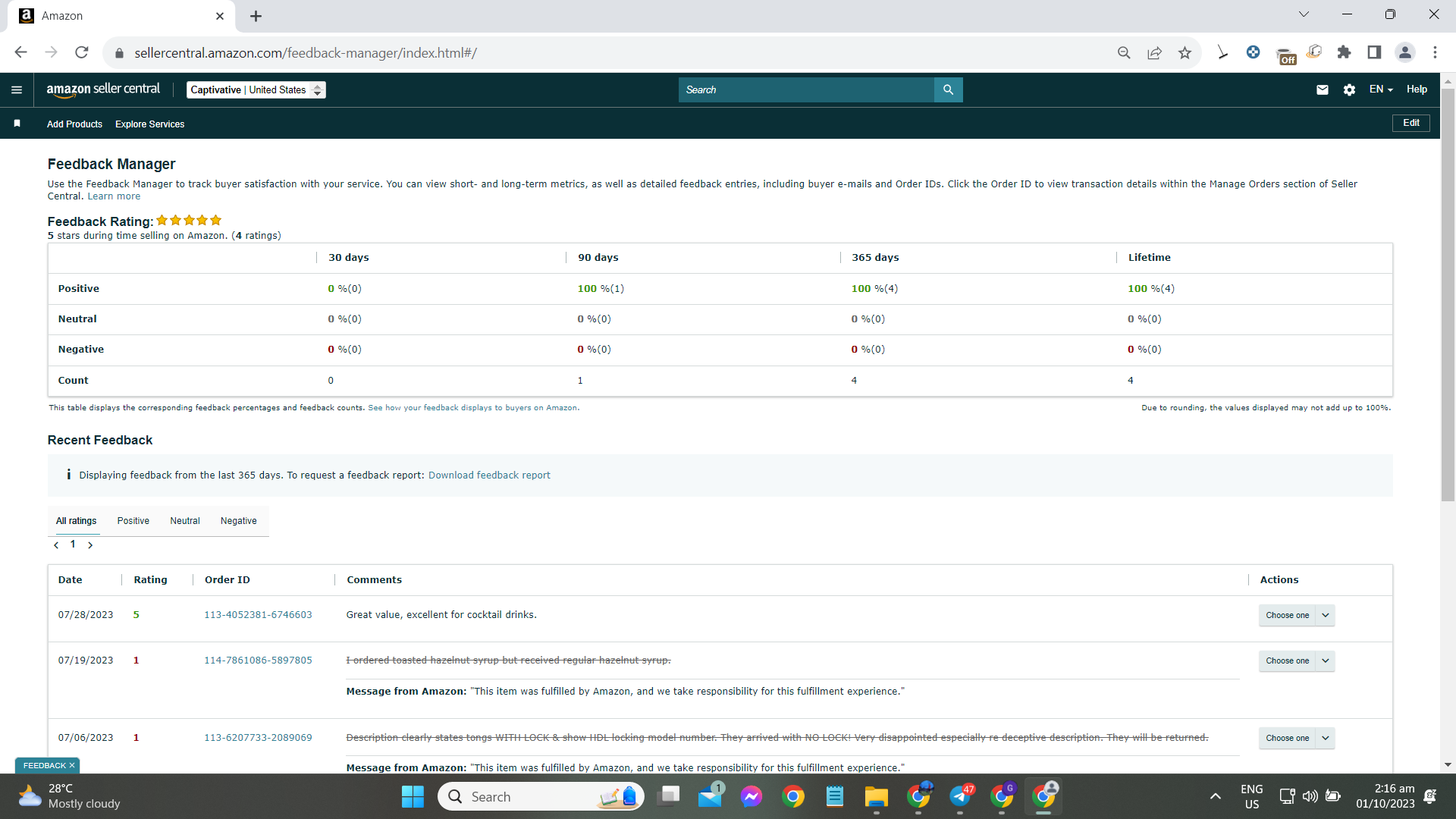Open Chrome tab search chevron
Viewport: 1456px width, 819px height.
tap(1304, 14)
